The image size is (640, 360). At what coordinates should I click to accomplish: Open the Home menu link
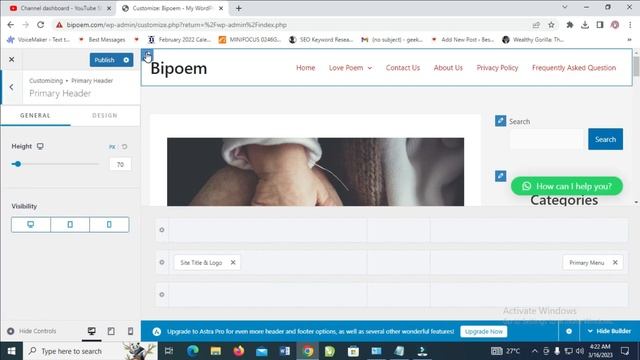click(305, 68)
